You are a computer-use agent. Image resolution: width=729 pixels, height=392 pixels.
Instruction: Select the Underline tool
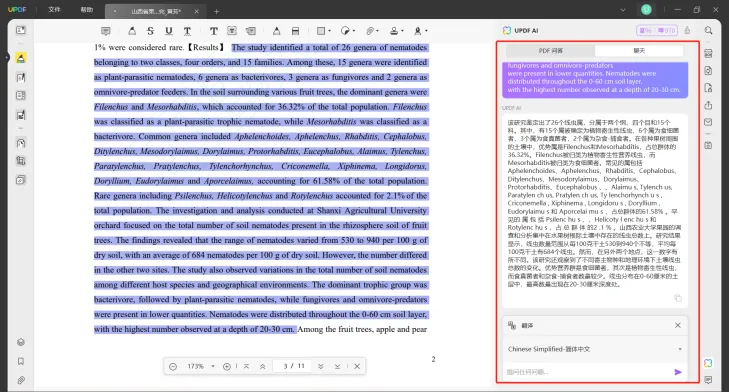(169, 31)
